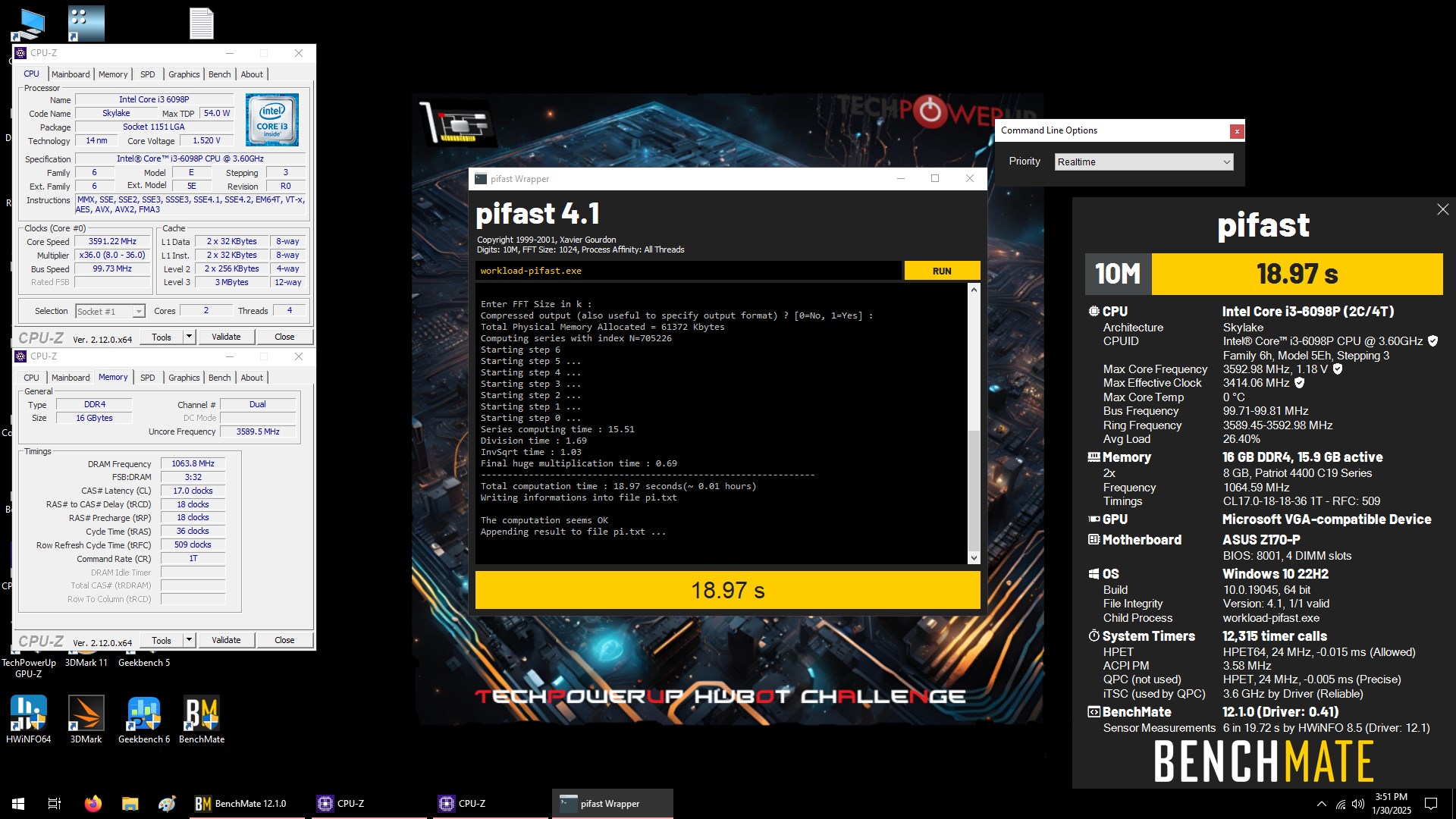Click the Memory module icon in BenchMate panel
The height and width of the screenshot is (819, 1456).
point(1094,457)
